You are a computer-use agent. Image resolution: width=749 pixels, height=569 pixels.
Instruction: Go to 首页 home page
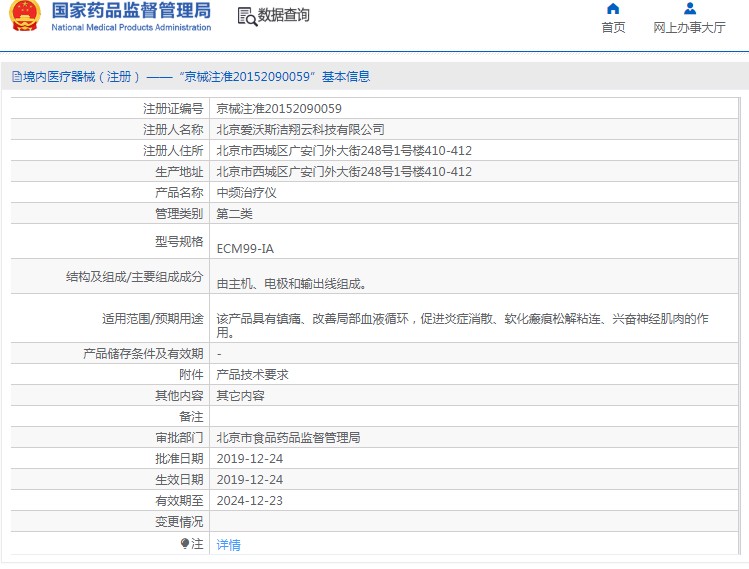pos(613,28)
